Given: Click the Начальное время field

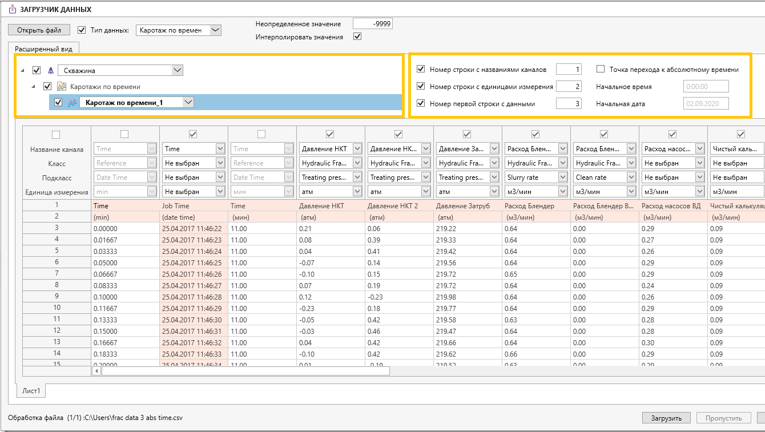Looking at the screenshot, I should point(705,86).
